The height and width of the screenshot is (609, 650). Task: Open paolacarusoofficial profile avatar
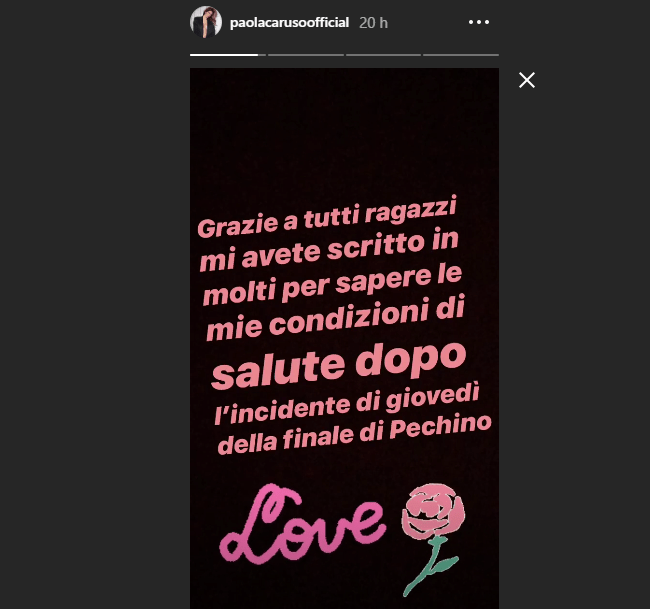[206, 22]
